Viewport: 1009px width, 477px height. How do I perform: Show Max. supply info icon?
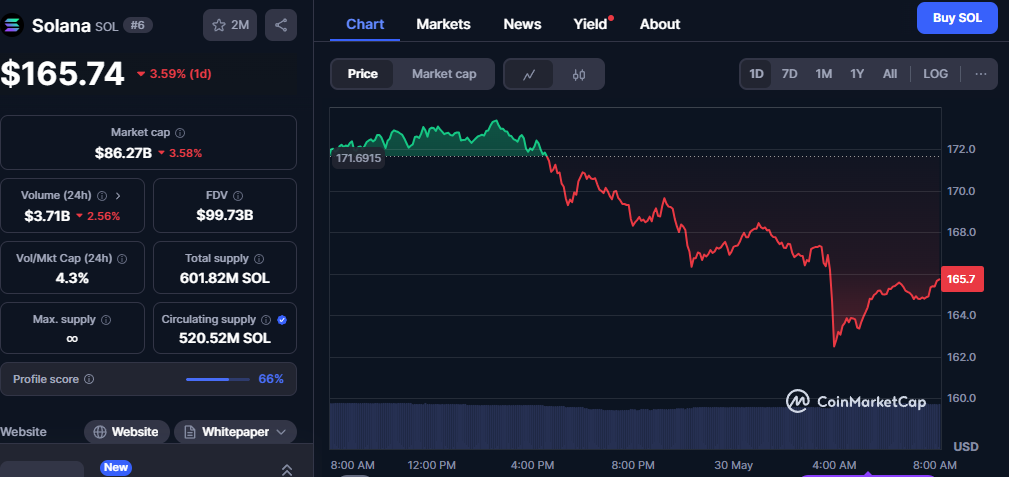pos(106,319)
